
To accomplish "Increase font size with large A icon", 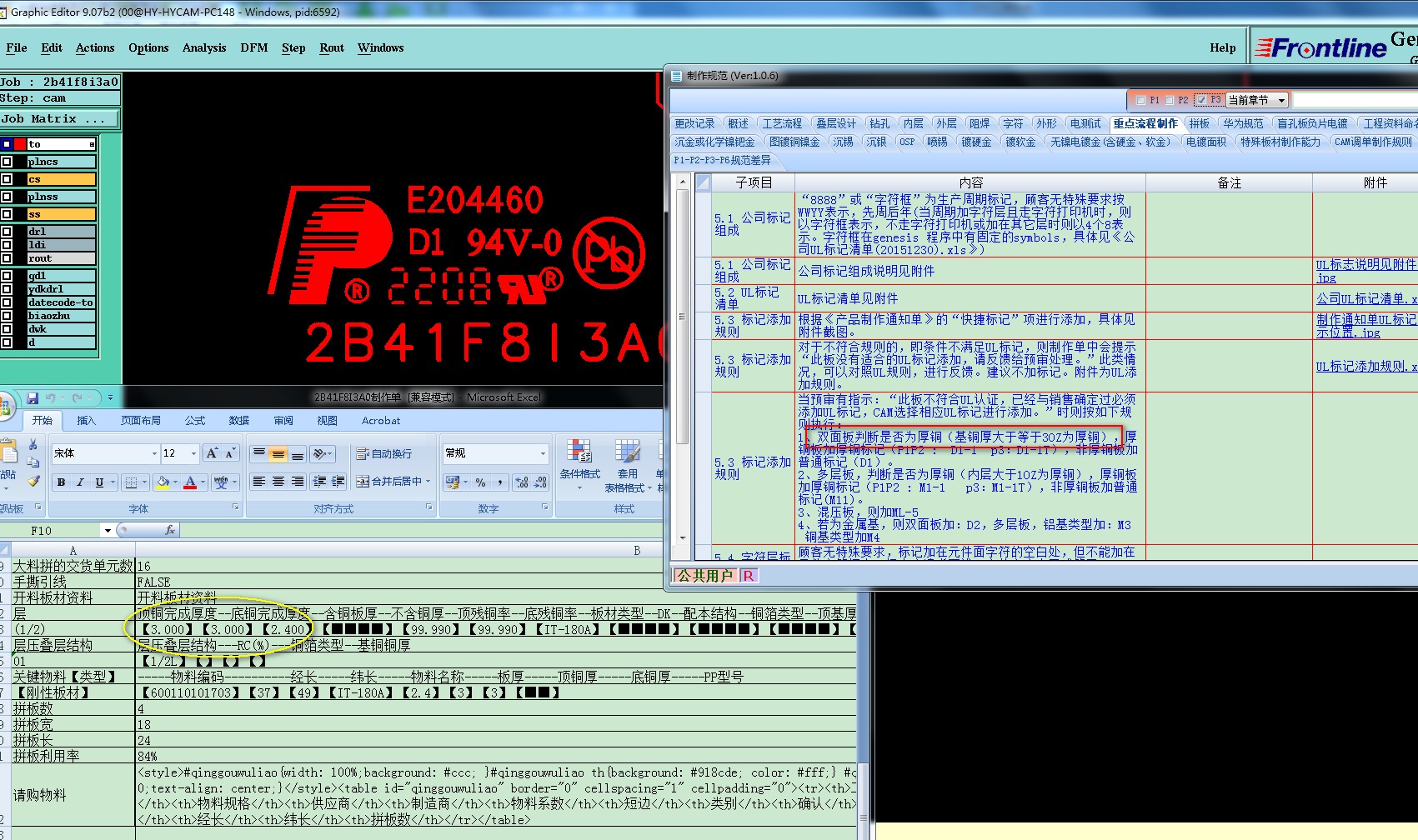I will [212, 453].
